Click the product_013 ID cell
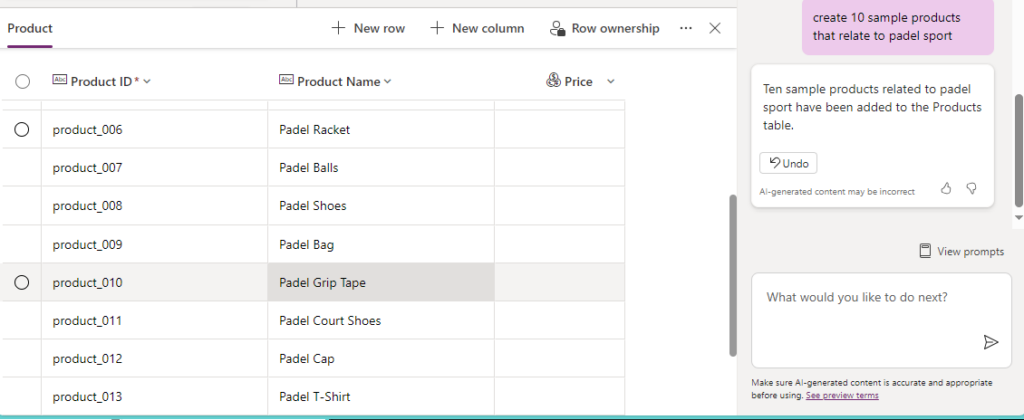1024x420 pixels. coord(154,396)
